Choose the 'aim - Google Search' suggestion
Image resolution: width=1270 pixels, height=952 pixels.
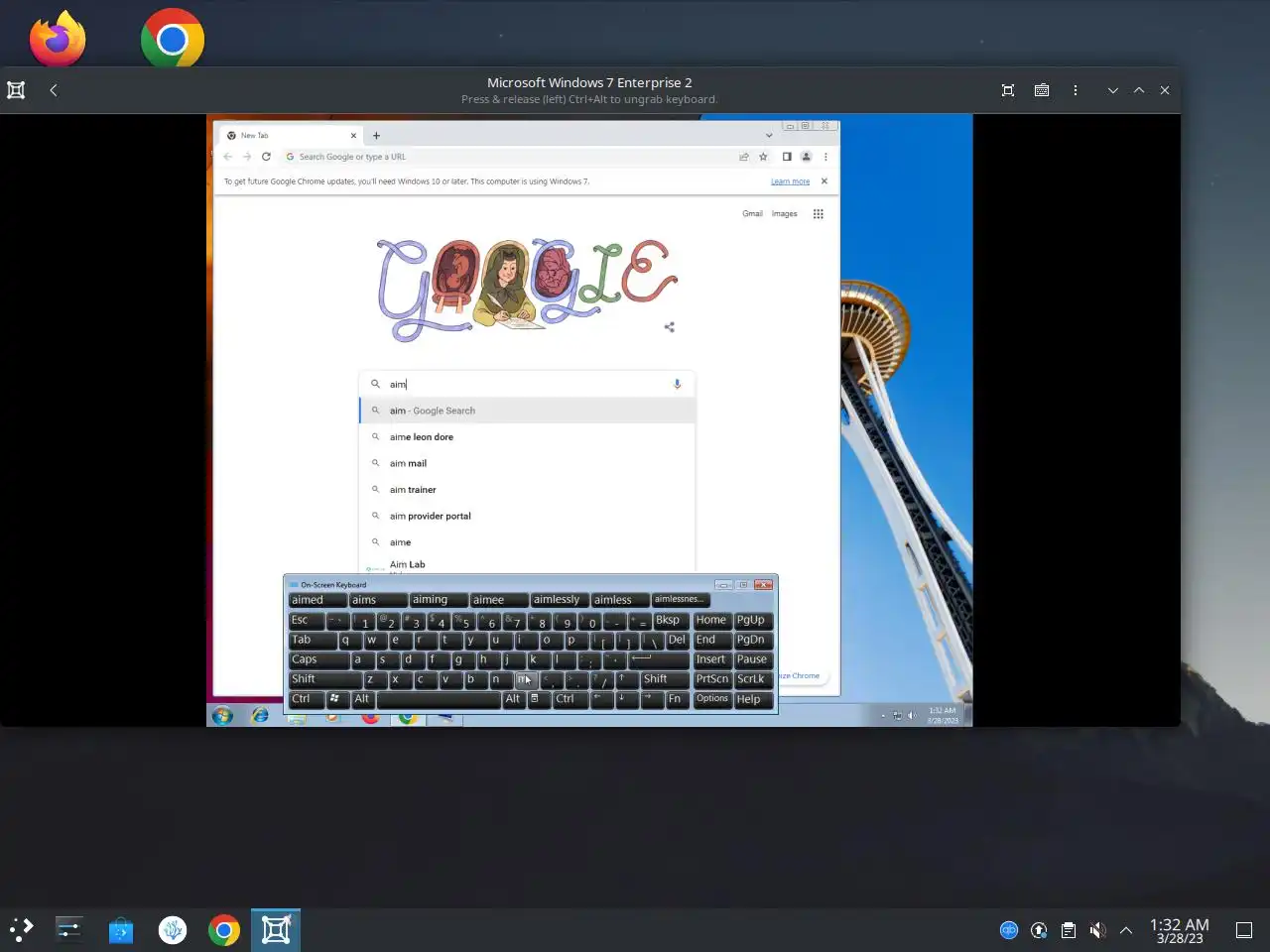point(527,411)
